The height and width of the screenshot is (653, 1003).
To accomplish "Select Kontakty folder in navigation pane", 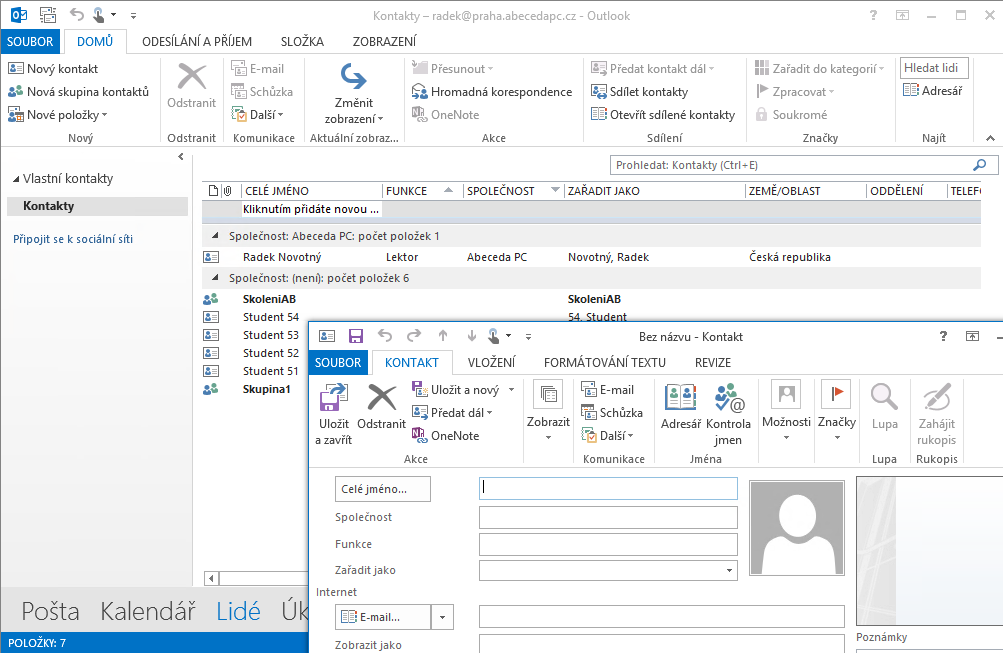I will [x=97, y=206].
